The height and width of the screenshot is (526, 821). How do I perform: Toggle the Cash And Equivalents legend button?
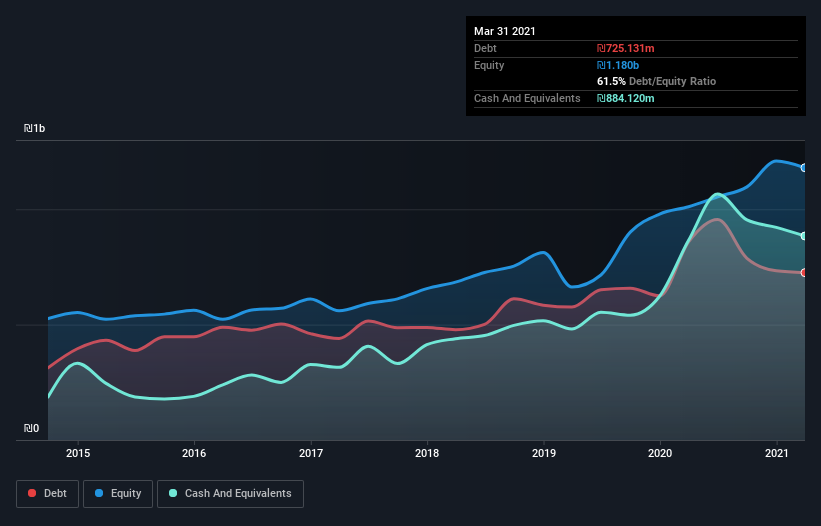pos(230,494)
